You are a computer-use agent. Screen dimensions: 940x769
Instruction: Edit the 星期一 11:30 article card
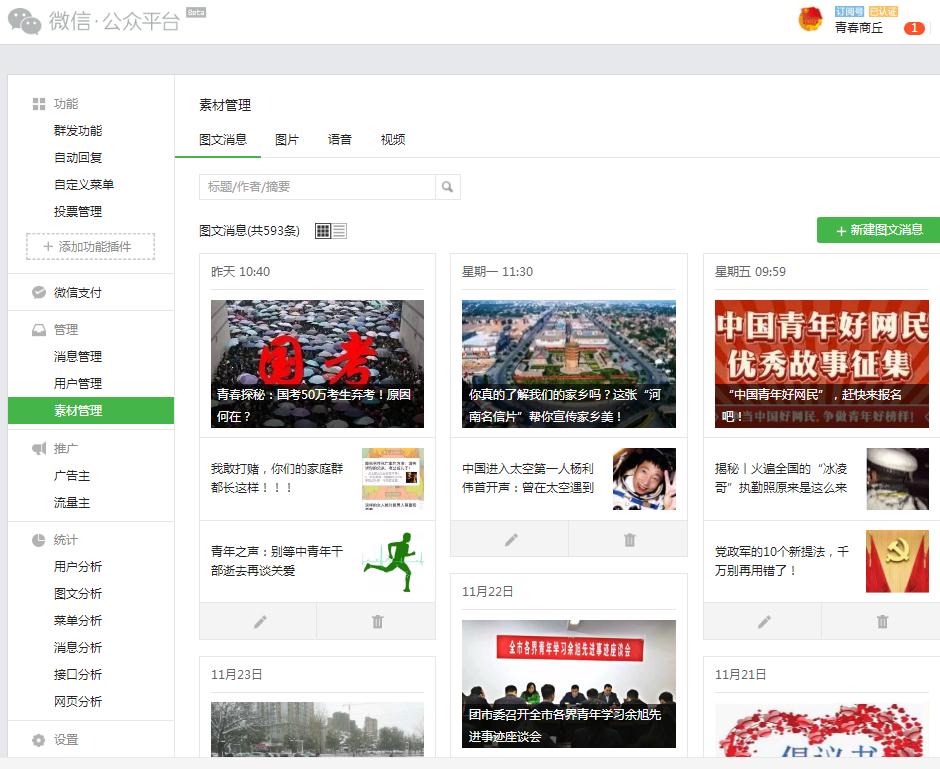click(510, 539)
